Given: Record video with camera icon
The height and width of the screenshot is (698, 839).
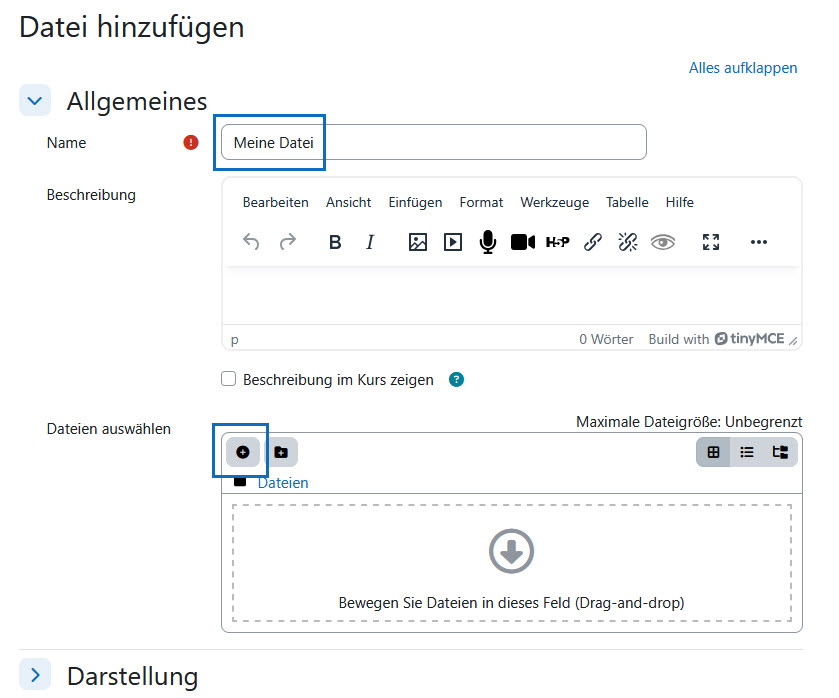Looking at the screenshot, I should (523, 242).
